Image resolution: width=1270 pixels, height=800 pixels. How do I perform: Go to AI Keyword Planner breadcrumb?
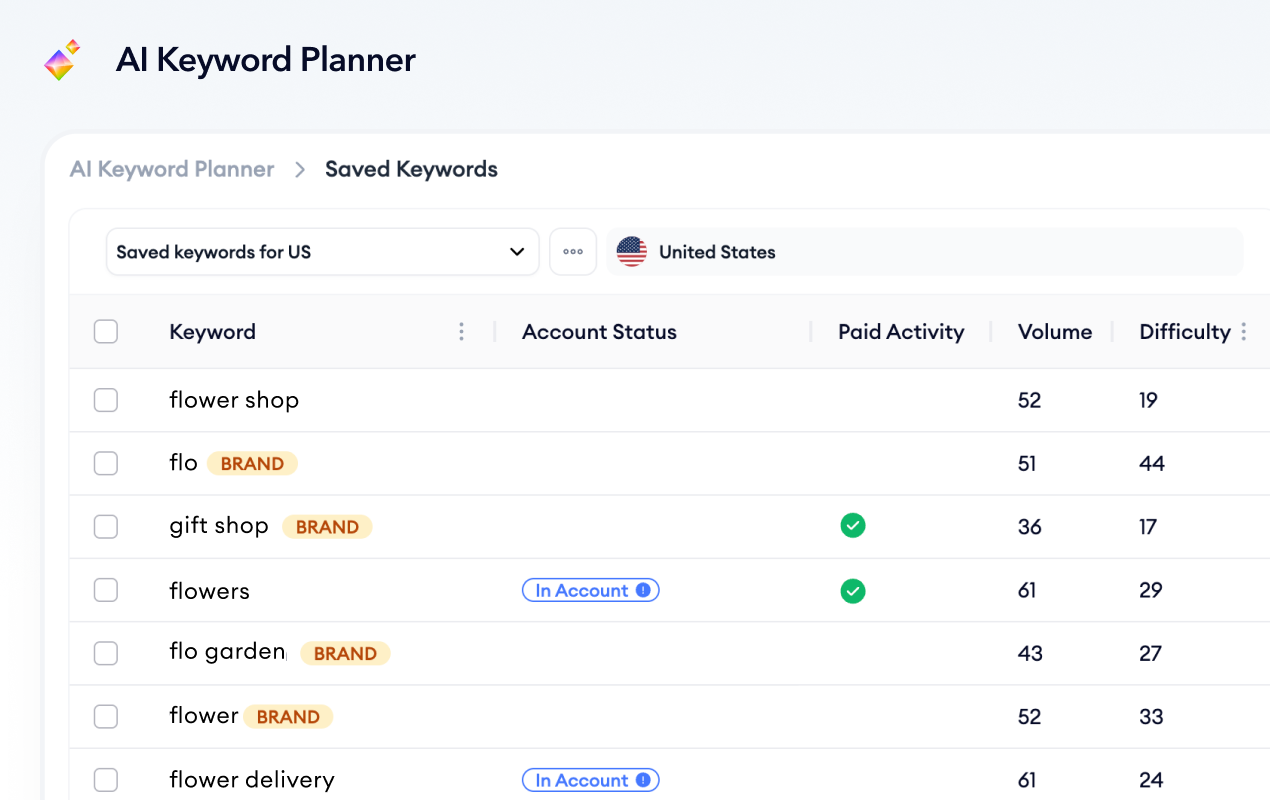(x=172, y=169)
